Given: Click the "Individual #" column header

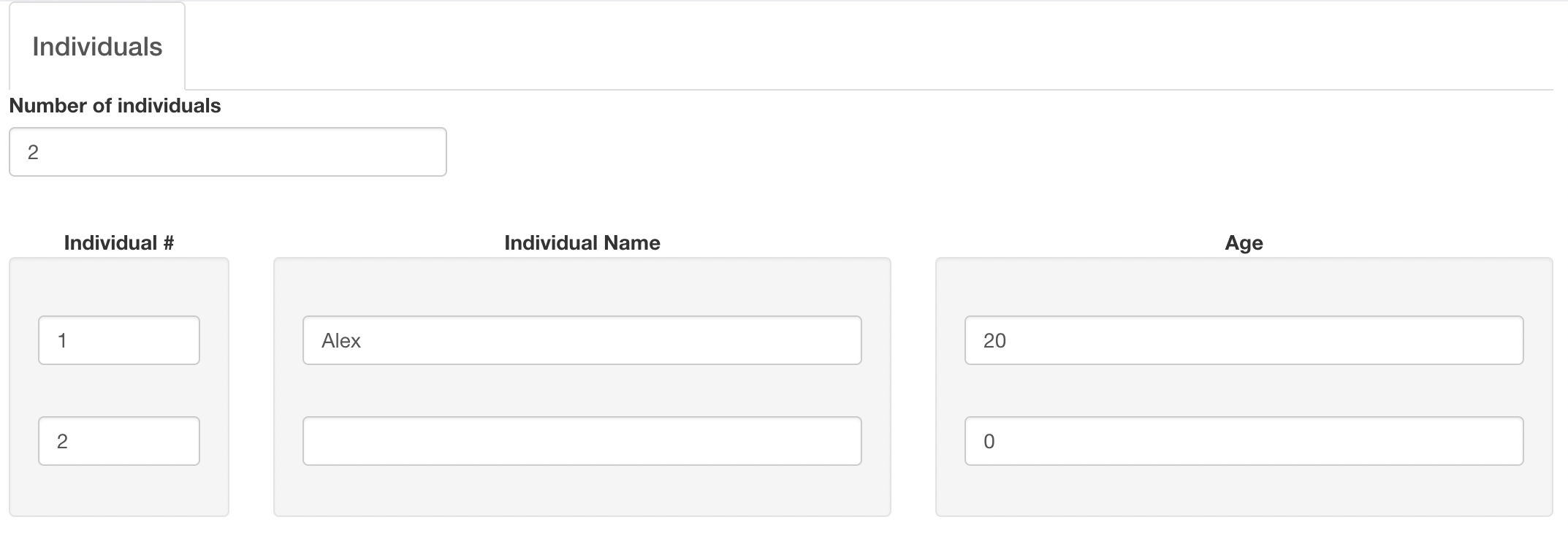Looking at the screenshot, I should click(x=119, y=243).
